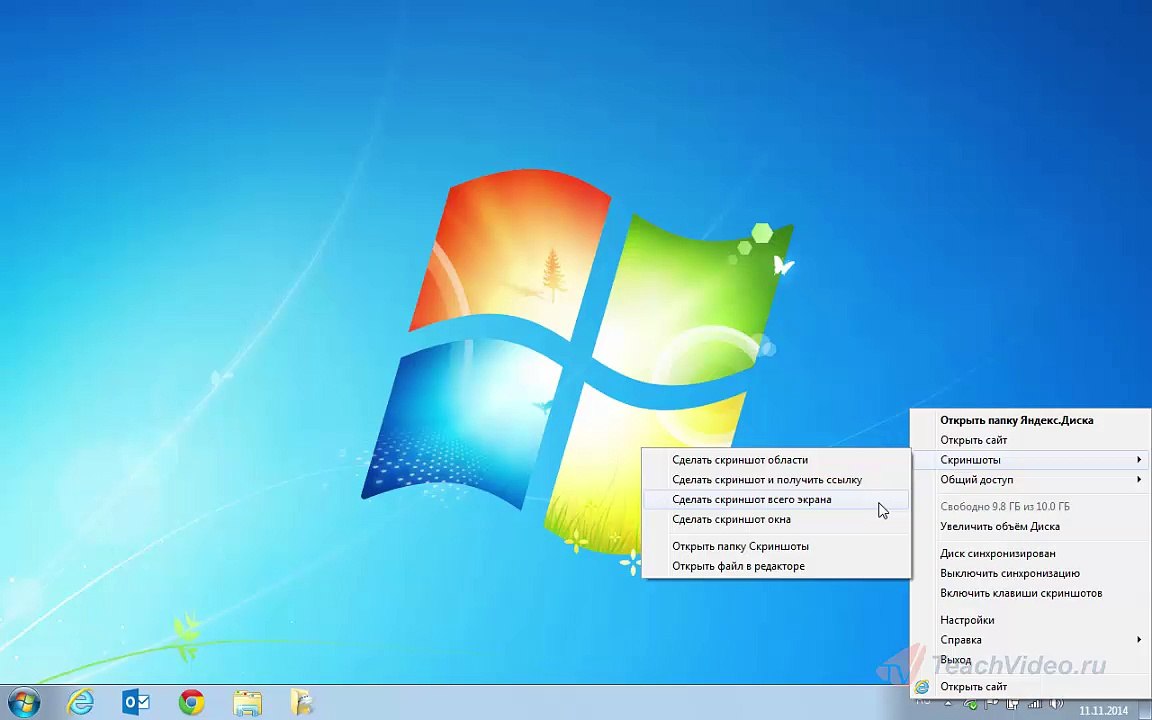
Task: Open the Windows Start menu orb
Action: (24, 702)
